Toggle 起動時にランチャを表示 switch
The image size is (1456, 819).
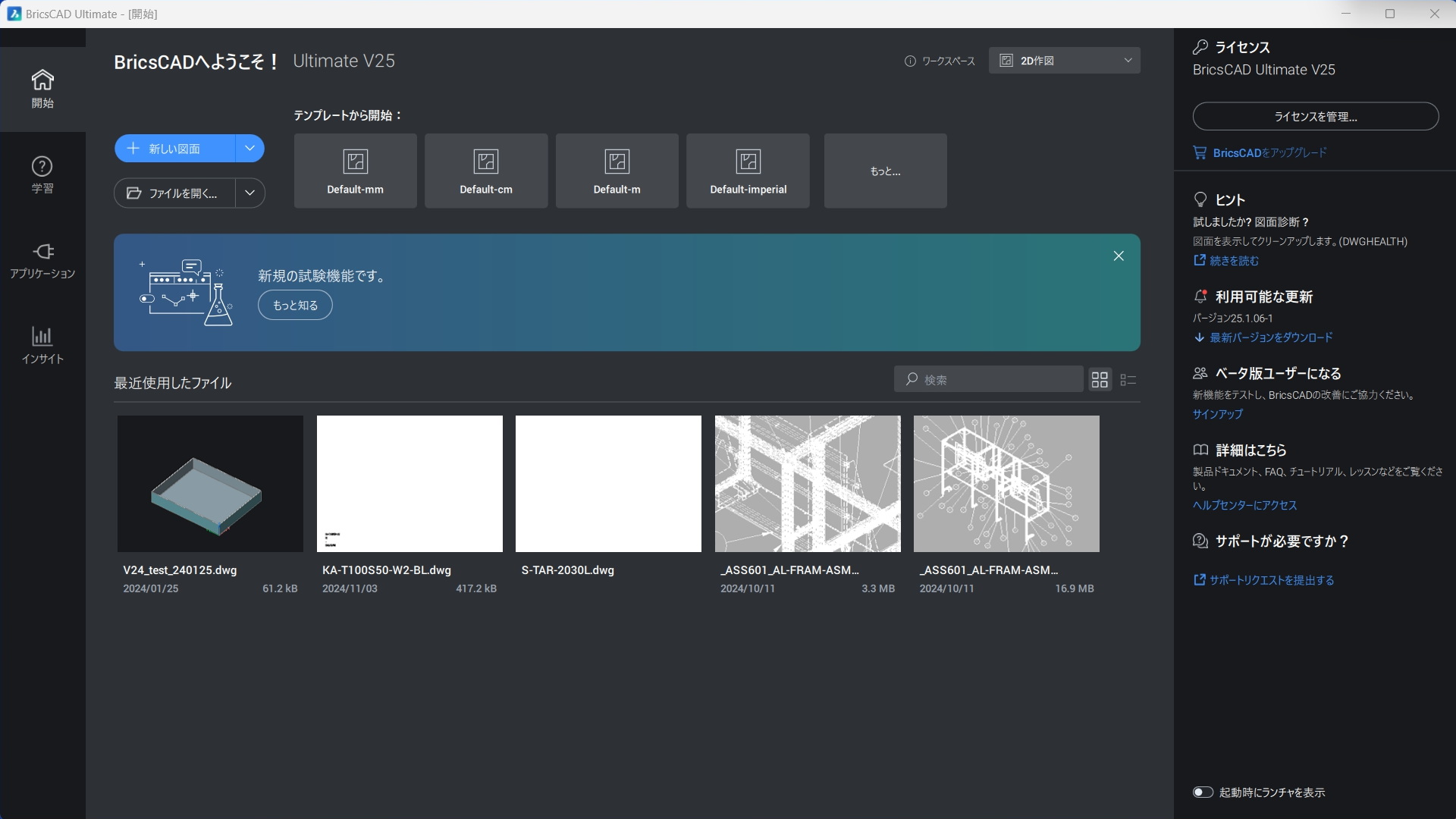tap(1203, 792)
